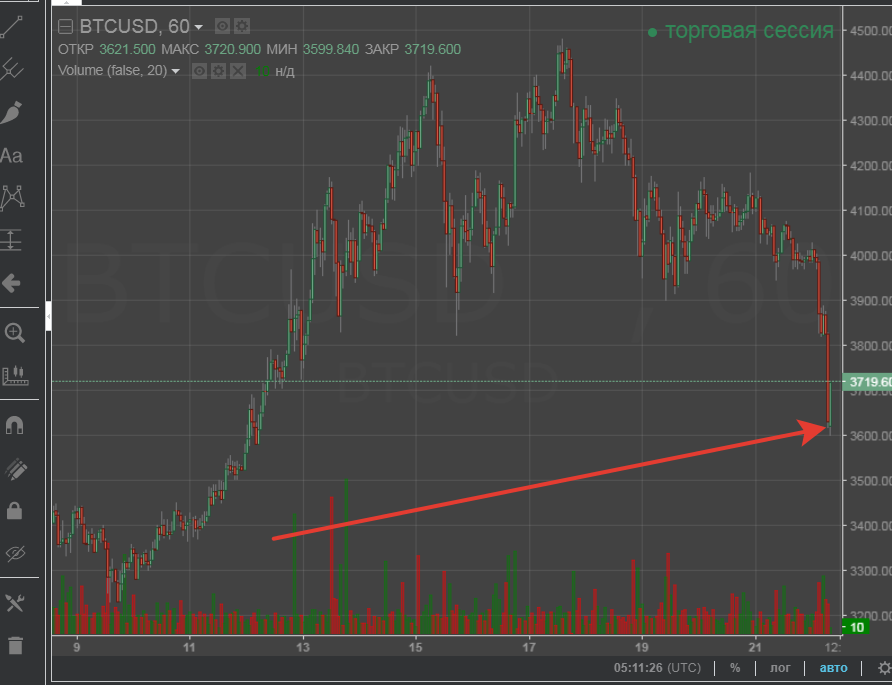Hide all drawings with the eye icon
This screenshot has width=892, height=685.
point(14,554)
